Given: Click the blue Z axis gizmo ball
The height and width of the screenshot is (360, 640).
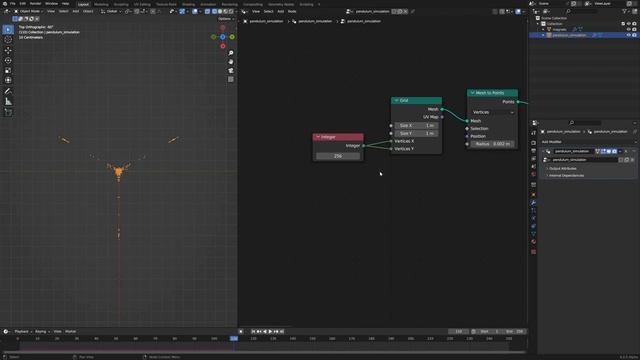Looking at the screenshot, I should pos(222,37).
